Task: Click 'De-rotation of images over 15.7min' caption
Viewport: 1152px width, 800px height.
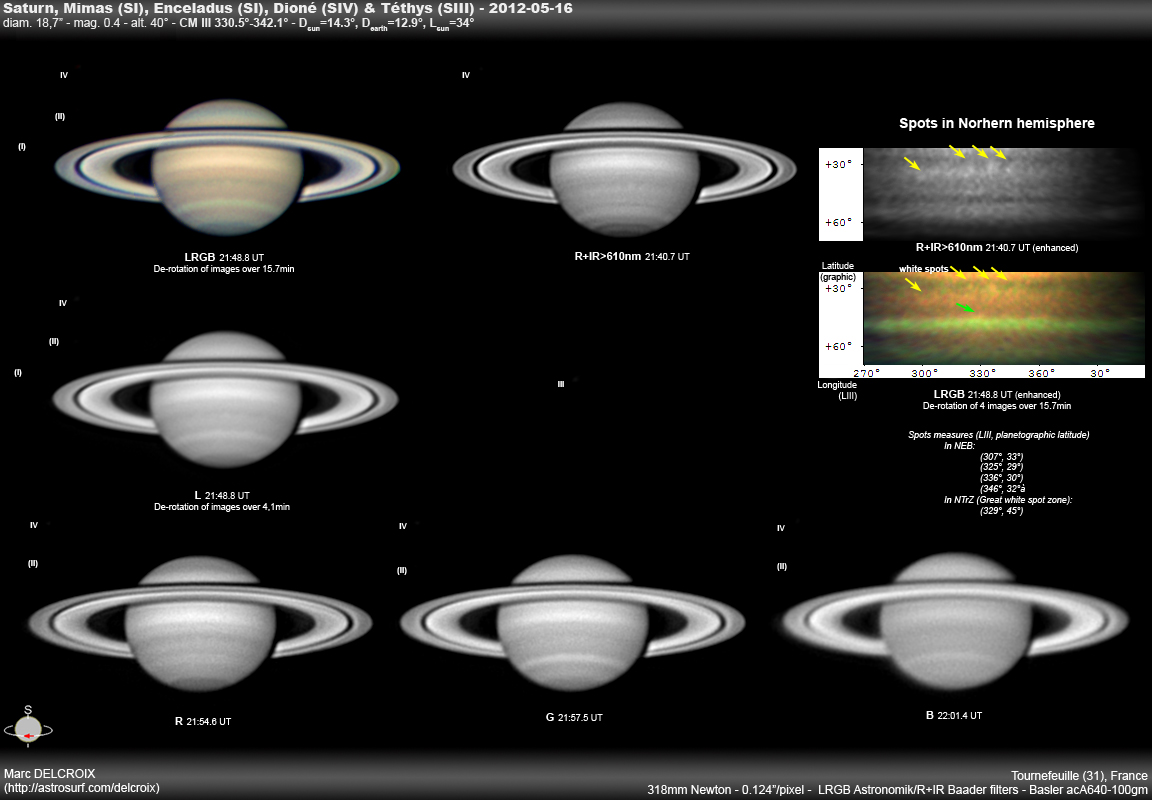Action: coord(224,269)
